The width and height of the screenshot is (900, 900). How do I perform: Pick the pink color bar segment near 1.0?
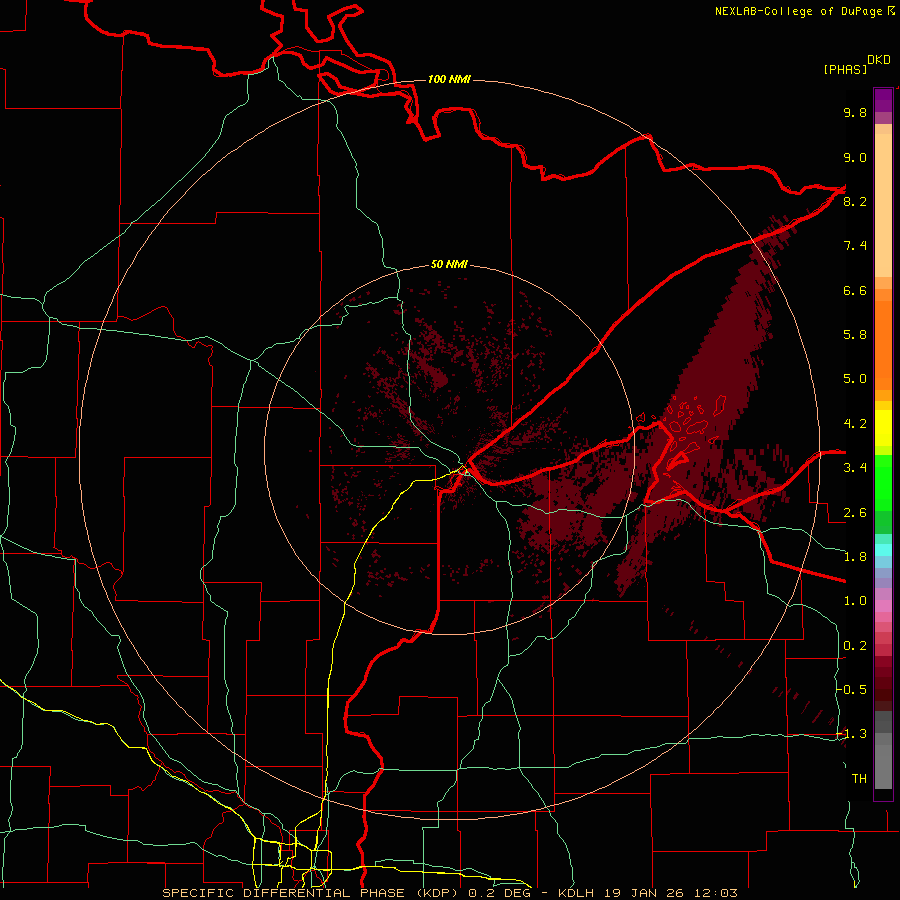(883, 606)
